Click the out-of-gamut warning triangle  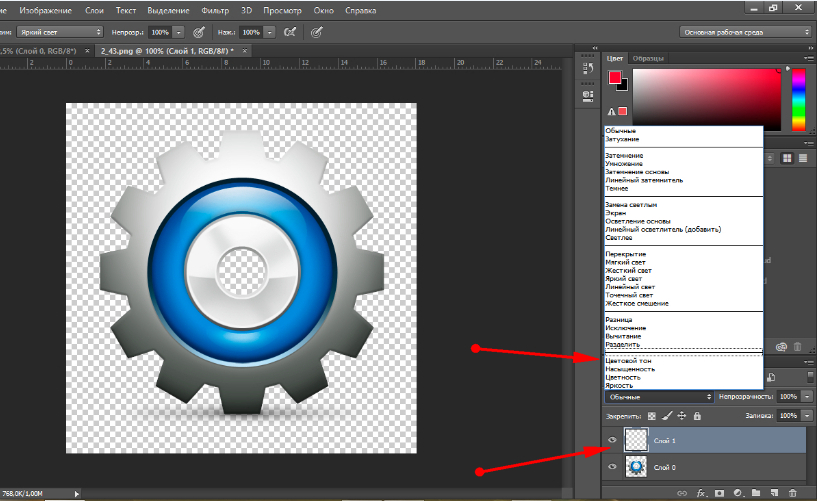611,111
